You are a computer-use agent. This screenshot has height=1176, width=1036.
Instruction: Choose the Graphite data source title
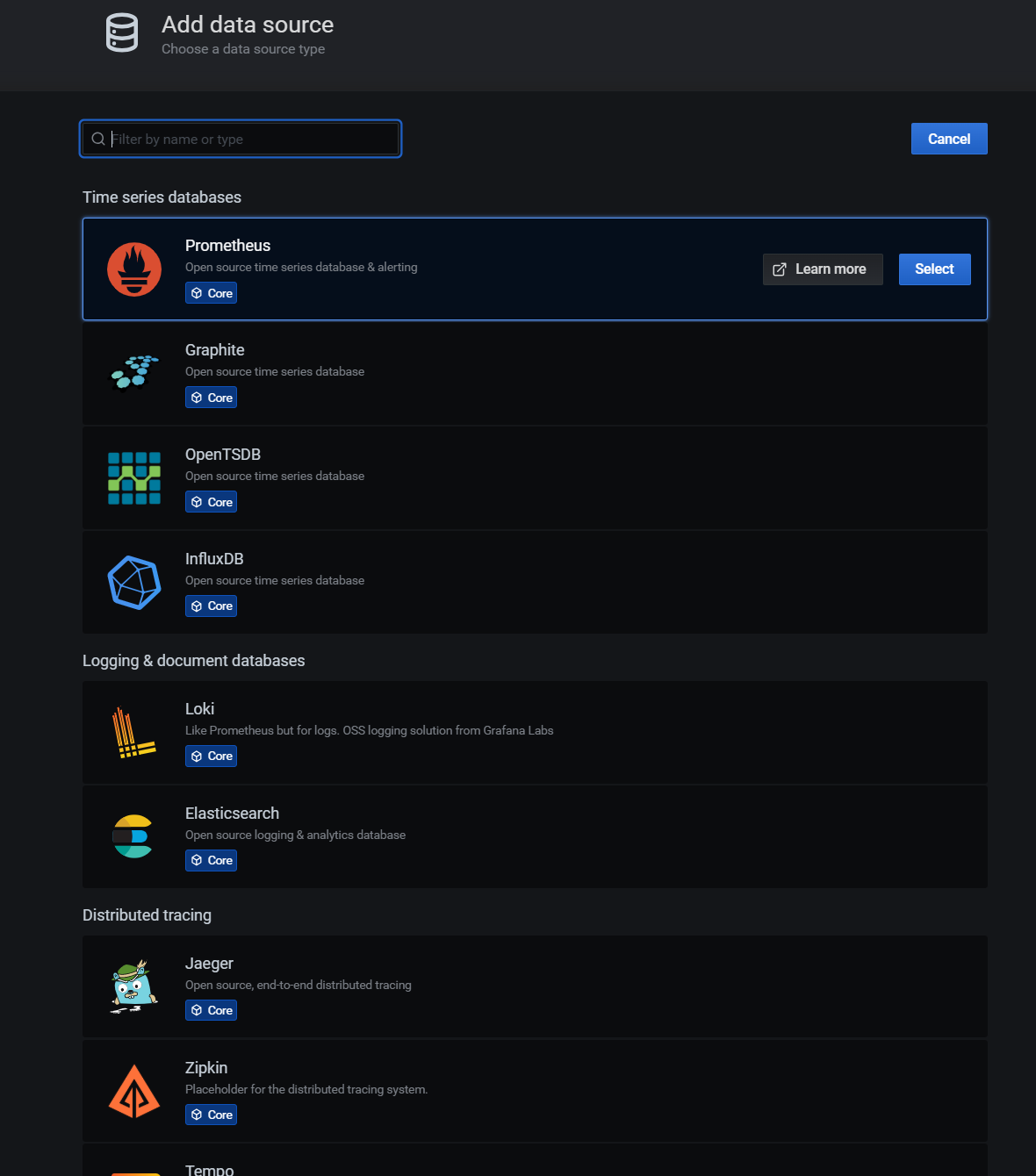215,350
